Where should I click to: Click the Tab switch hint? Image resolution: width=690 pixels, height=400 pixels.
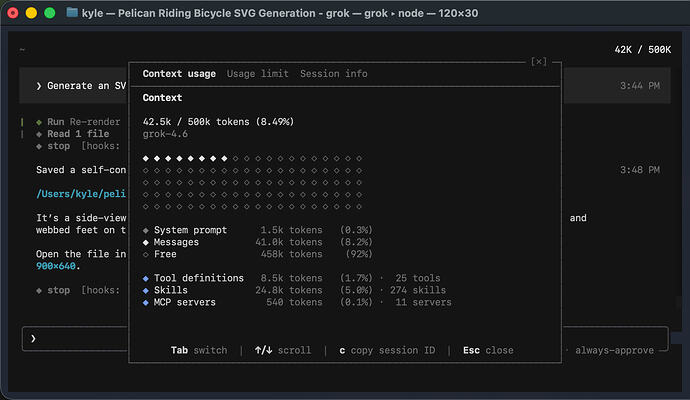[x=199, y=350]
